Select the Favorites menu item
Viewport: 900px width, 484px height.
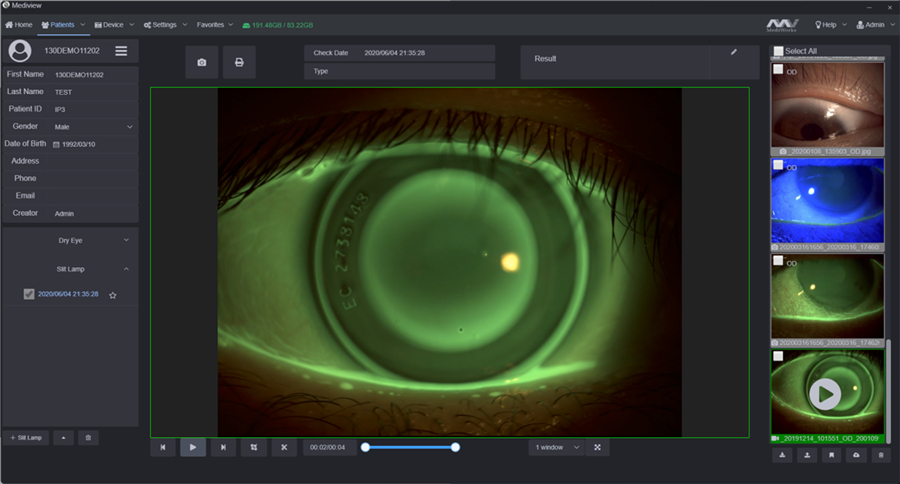(210, 25)
